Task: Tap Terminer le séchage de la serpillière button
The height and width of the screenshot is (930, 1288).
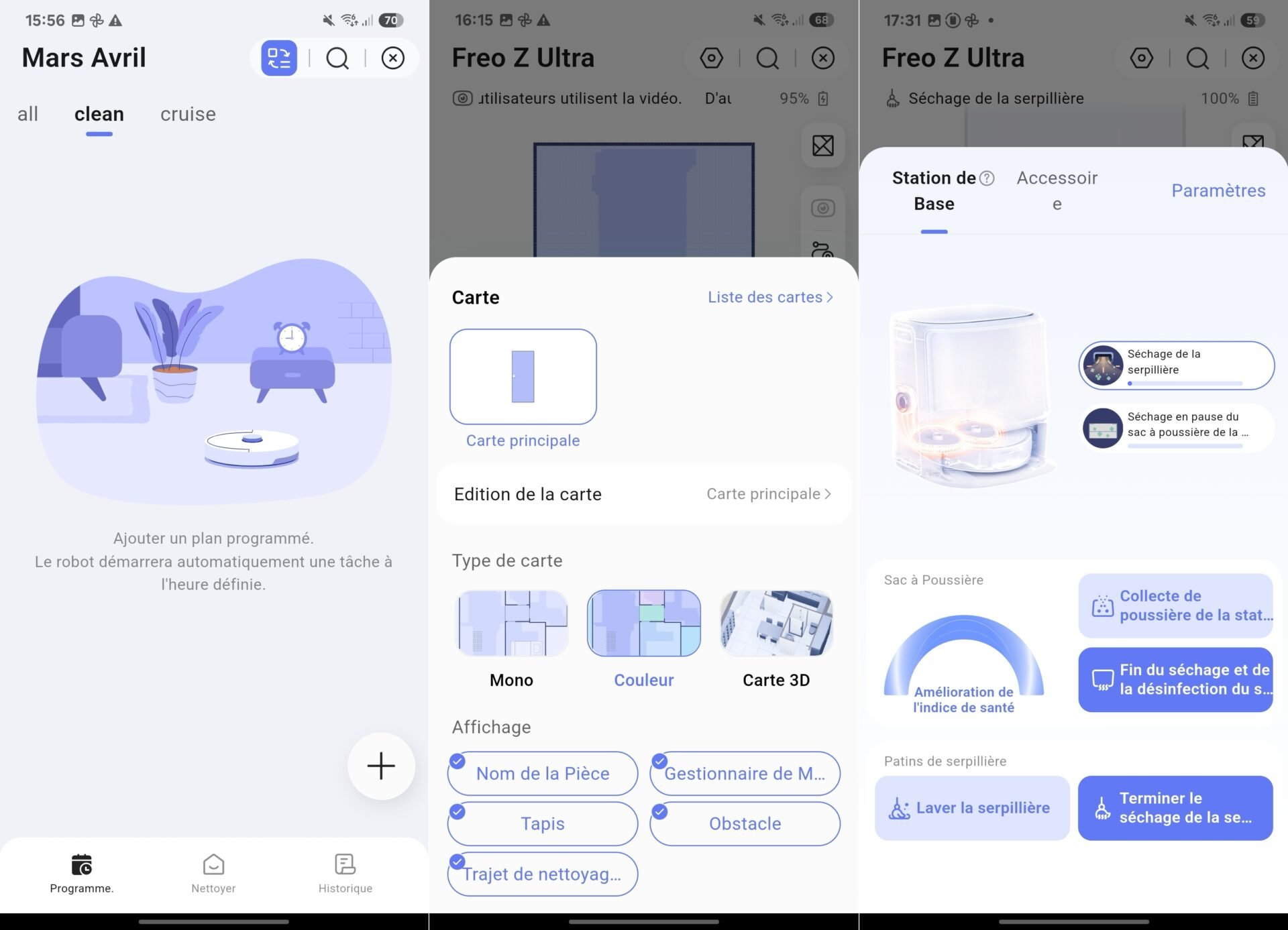Action: coord(1175,808)
